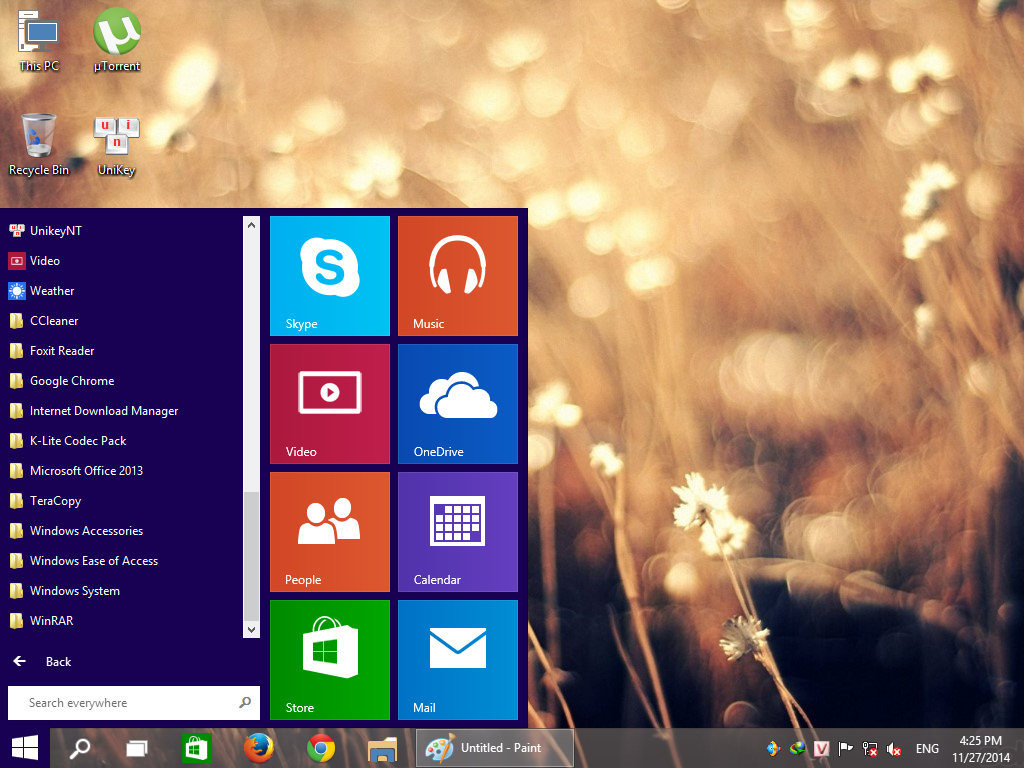
Task: Select the µTorrent desktop icon
Action: pyautogui.click(x=116, y=40)
